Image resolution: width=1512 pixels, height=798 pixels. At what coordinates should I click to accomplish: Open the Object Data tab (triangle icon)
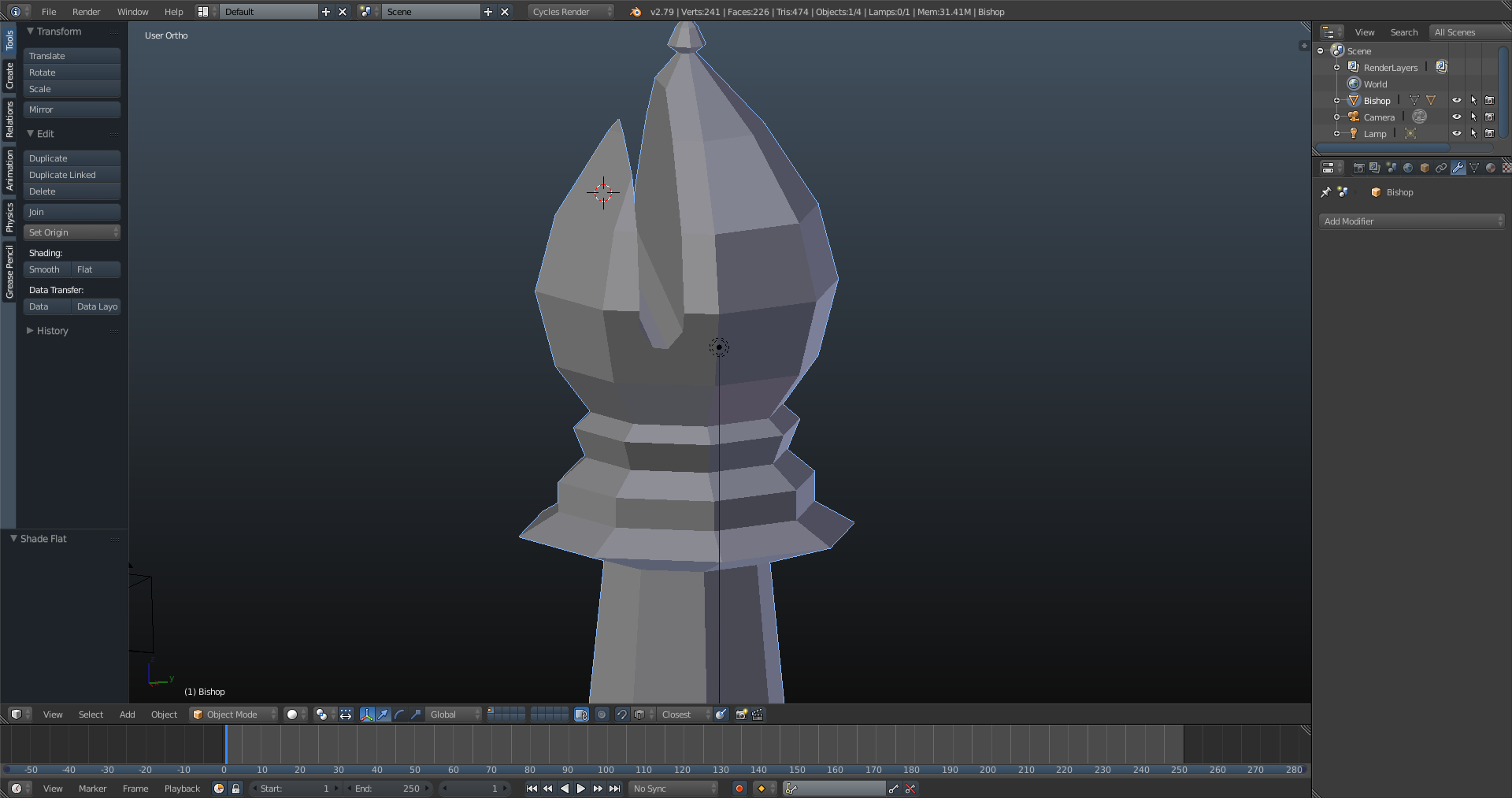coord(1474,168)
